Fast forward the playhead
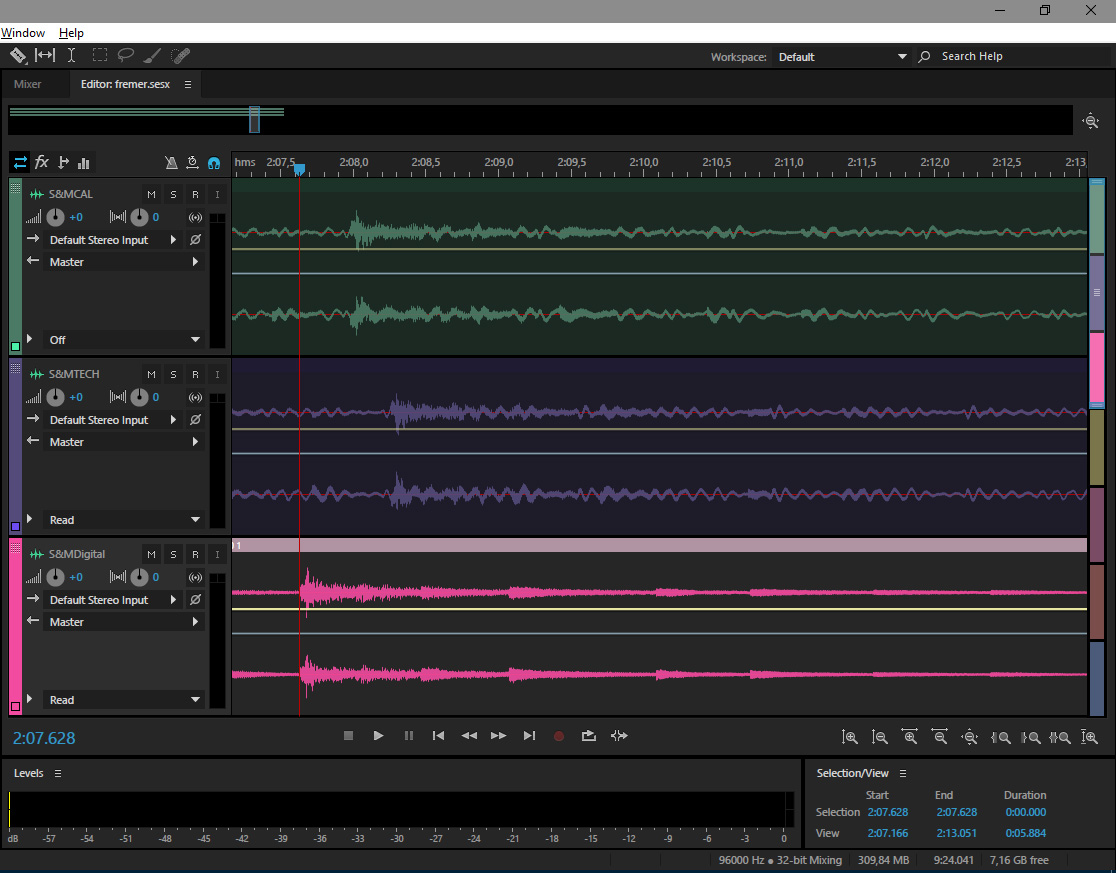The image size is (1116, 873). [x=499, y=736]
